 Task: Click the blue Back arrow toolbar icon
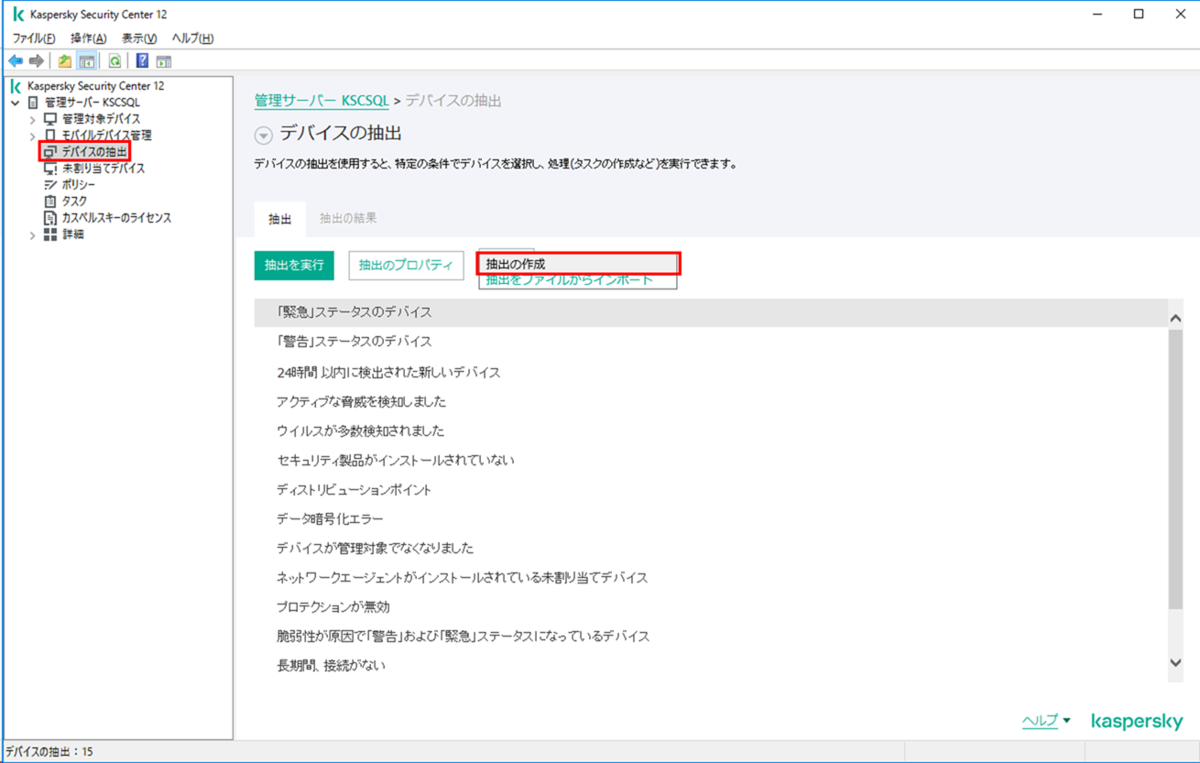click(x=15, y=61)
